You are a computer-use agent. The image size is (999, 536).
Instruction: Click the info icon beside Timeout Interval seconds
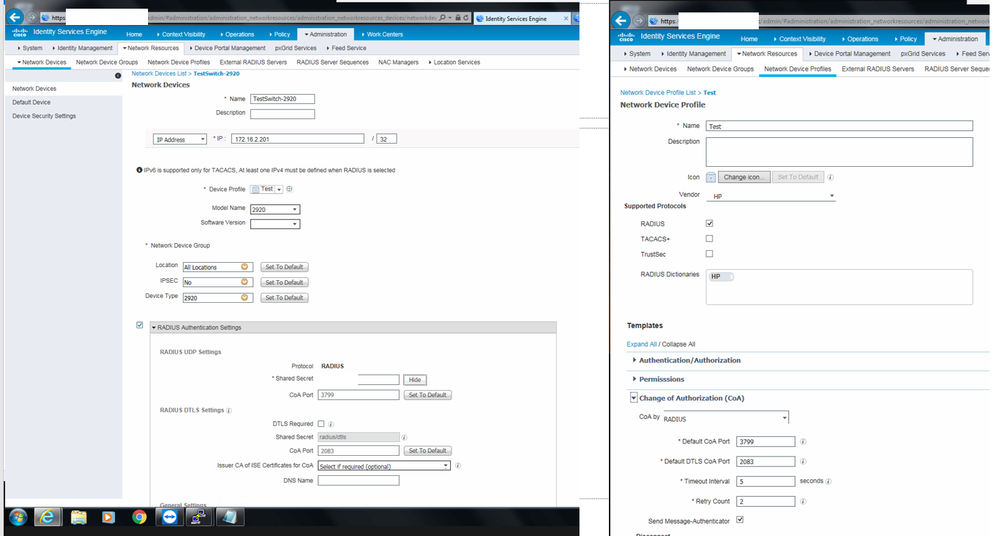pos(828,481)
